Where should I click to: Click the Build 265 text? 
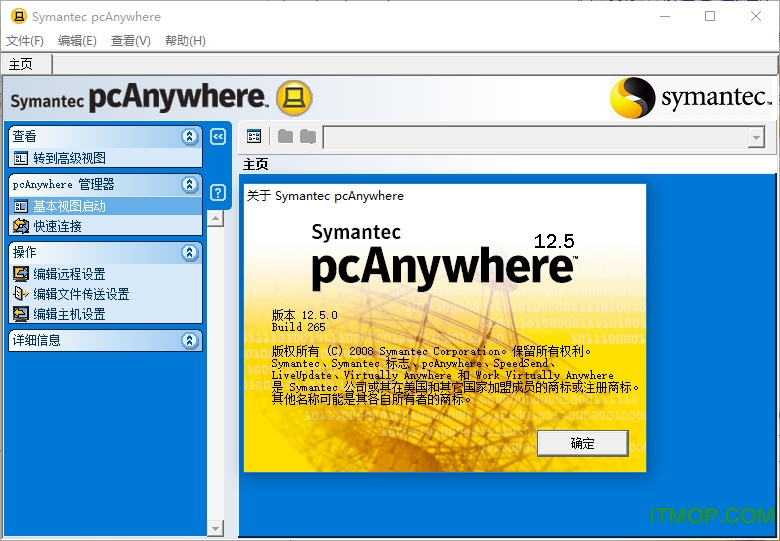pos(298,327)
